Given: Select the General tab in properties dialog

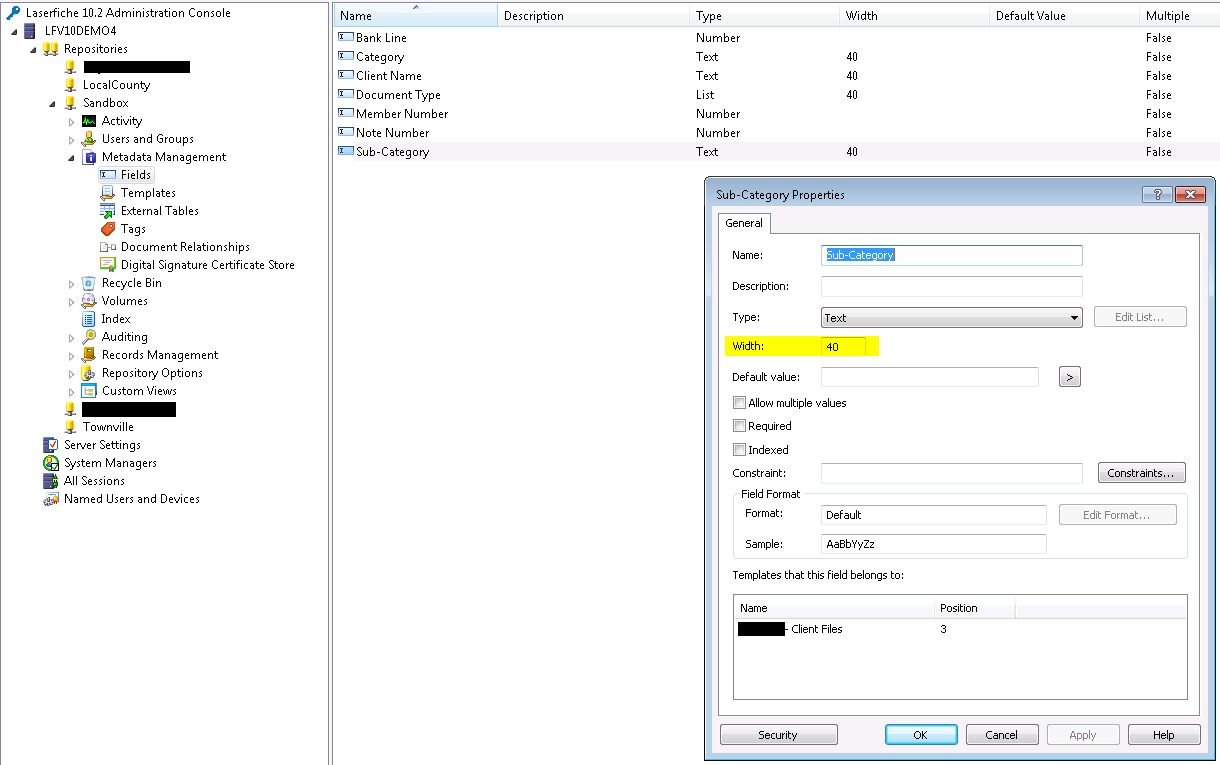Looking at the screenshot, I should click(x=744, y=223).
